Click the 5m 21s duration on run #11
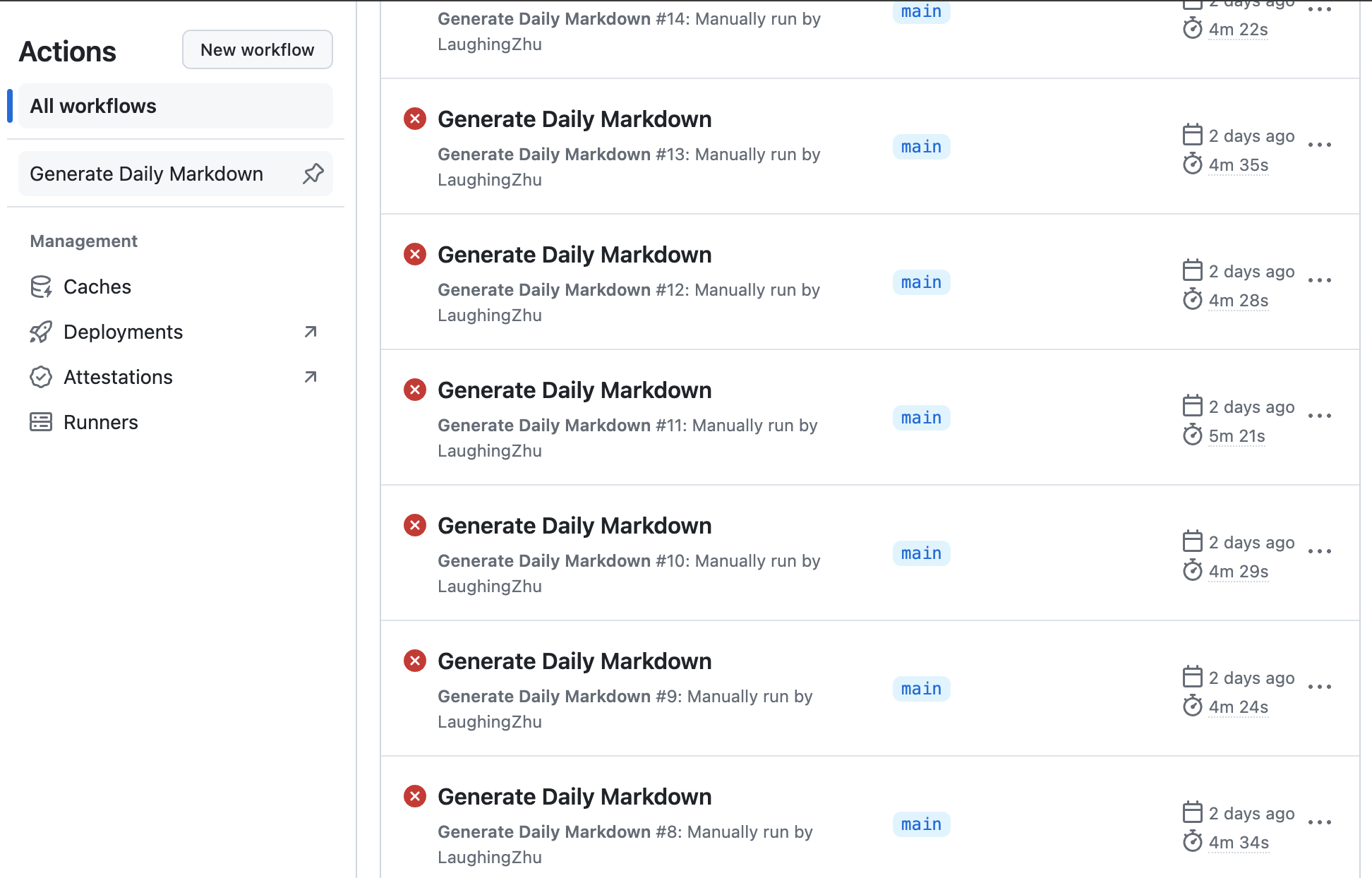 tap(1237, 436)
